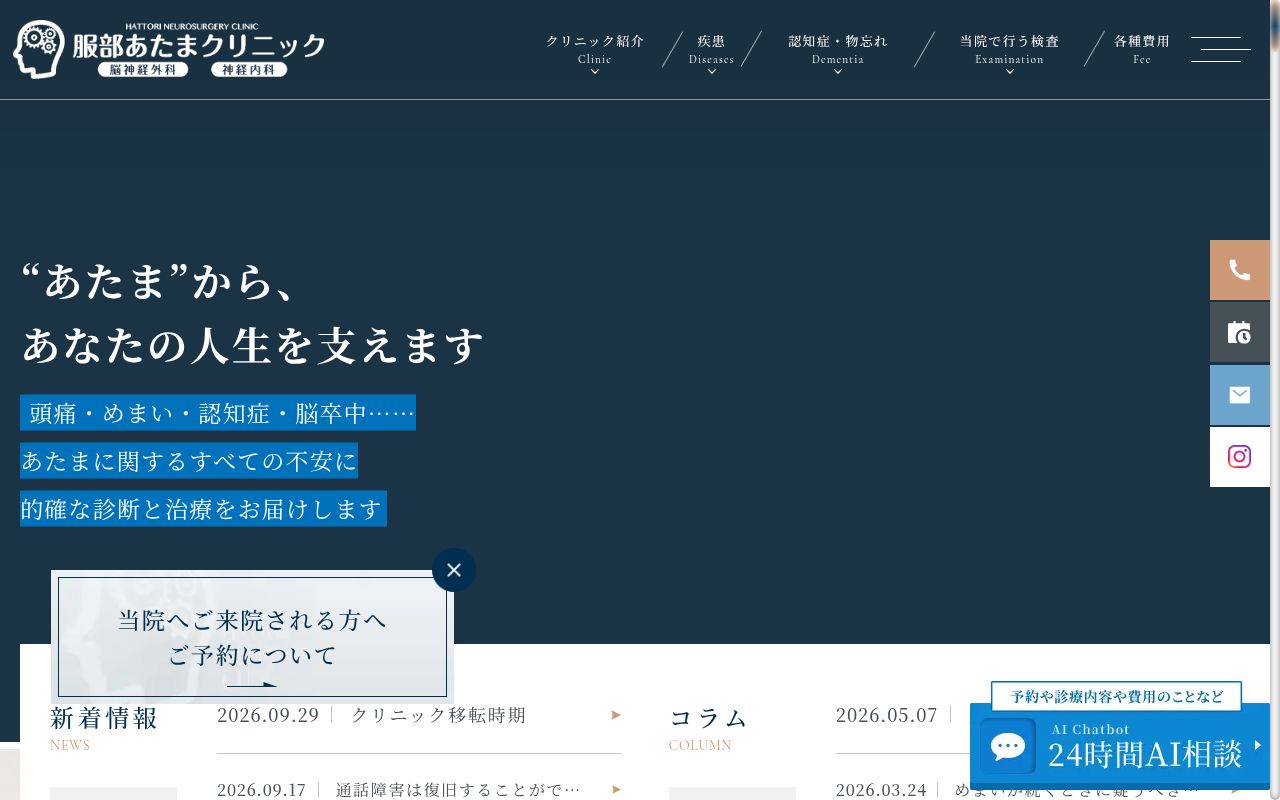This screenshot has width=1280, height=800.
Task: Open the Instagram side button
Action: point(1240,457)
